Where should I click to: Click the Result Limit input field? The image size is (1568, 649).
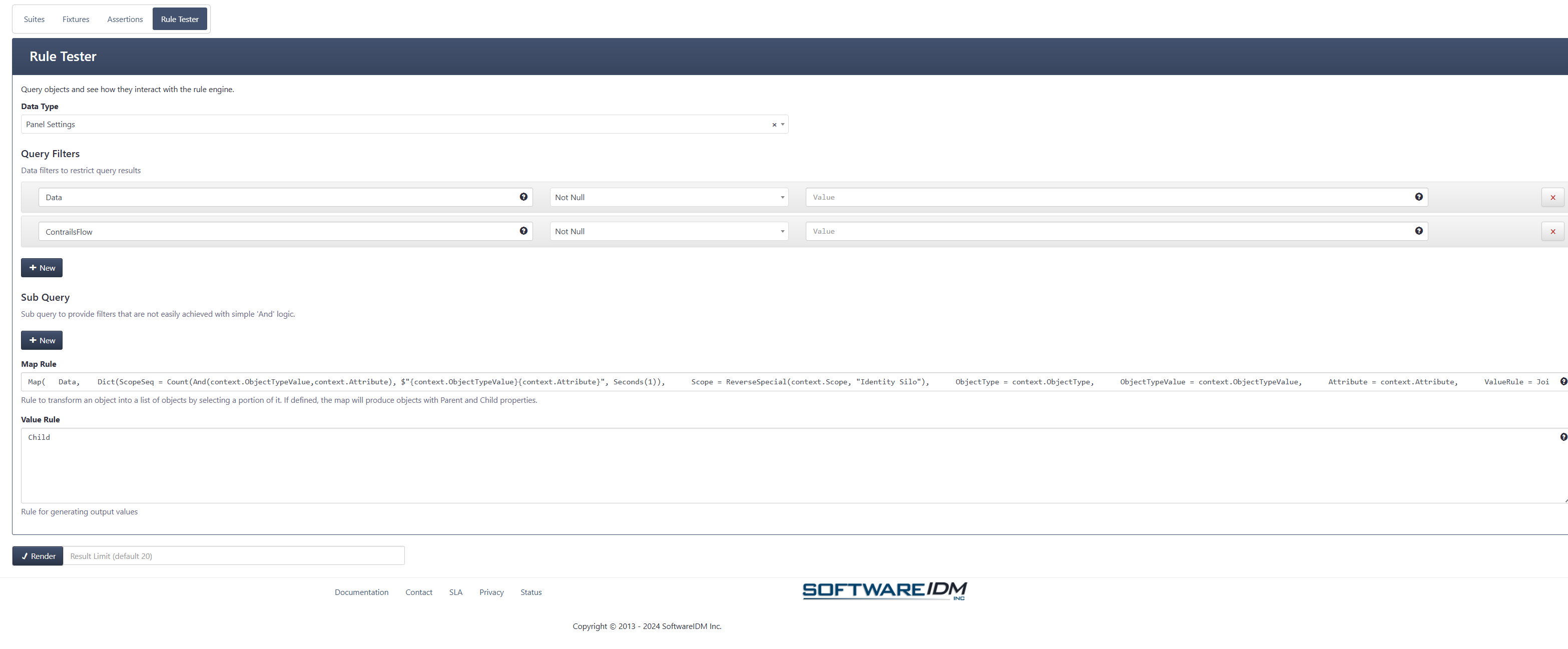[234, 555]
